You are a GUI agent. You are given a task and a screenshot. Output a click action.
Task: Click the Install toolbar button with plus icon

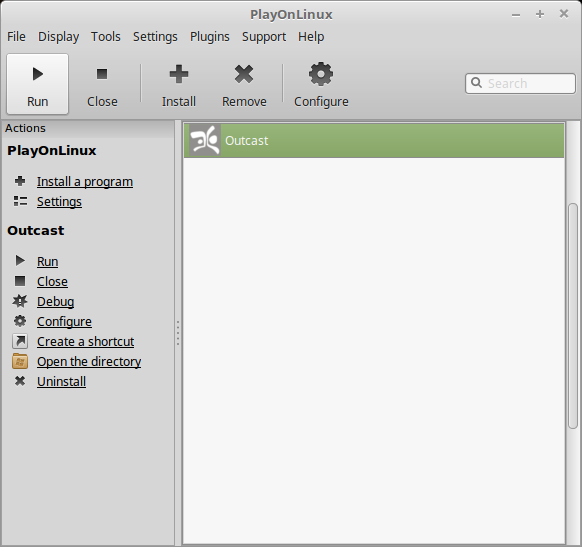179,84
